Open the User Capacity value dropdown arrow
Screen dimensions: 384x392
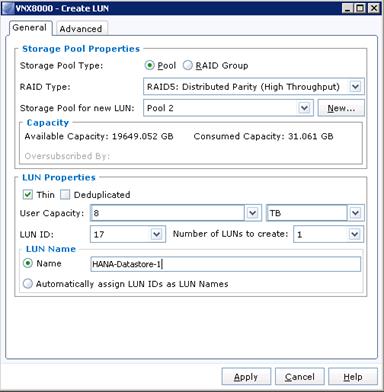pos(253,213)
